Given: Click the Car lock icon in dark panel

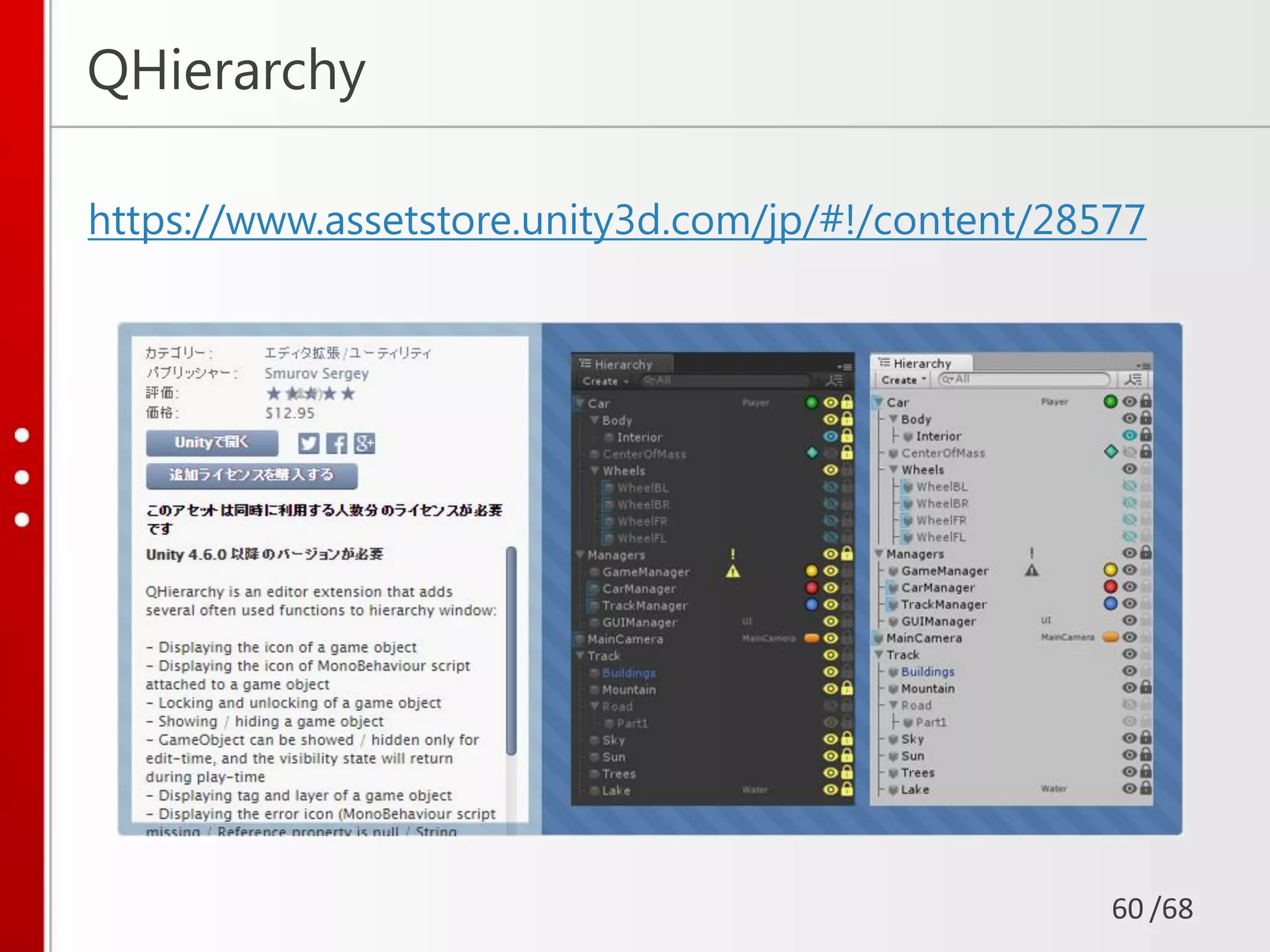Looking at the screenshot, I should coord(847,402).
